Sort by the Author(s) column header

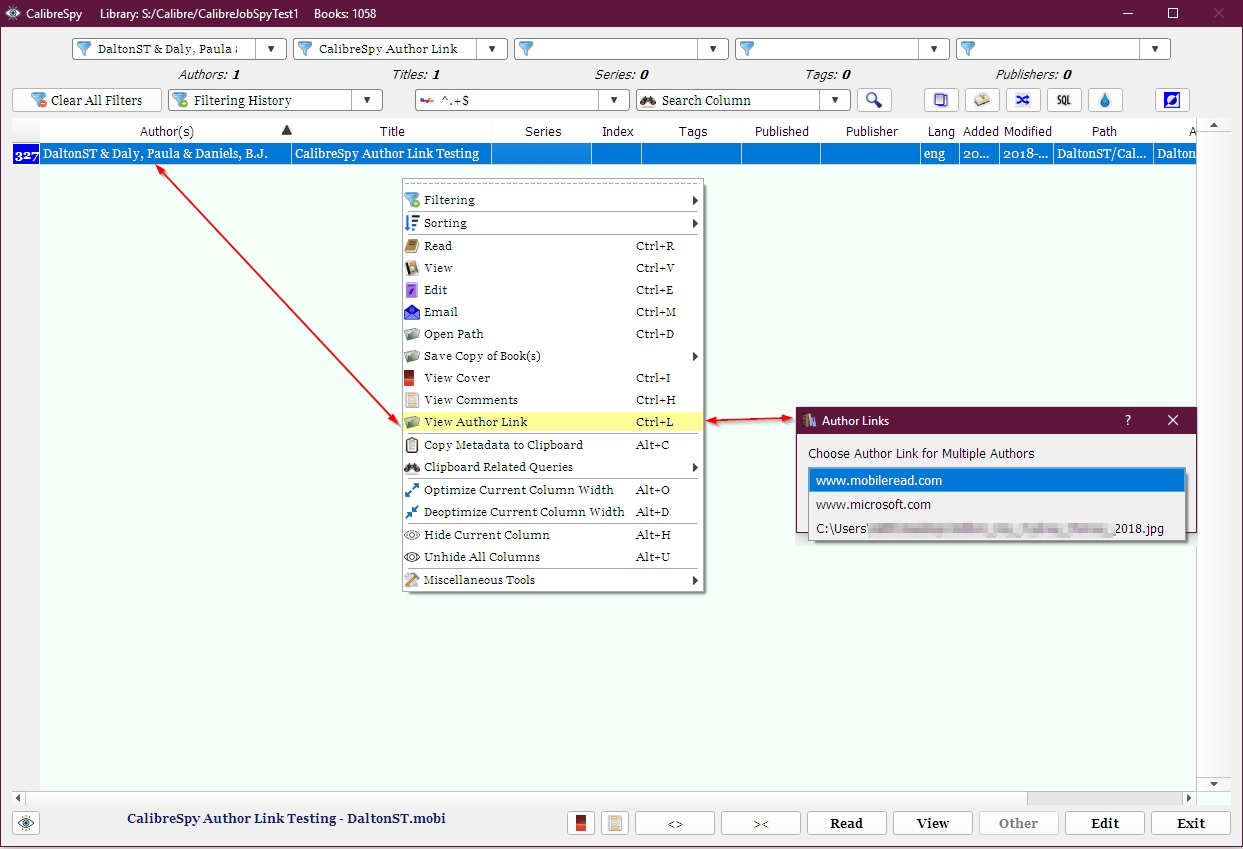point(166,131)
